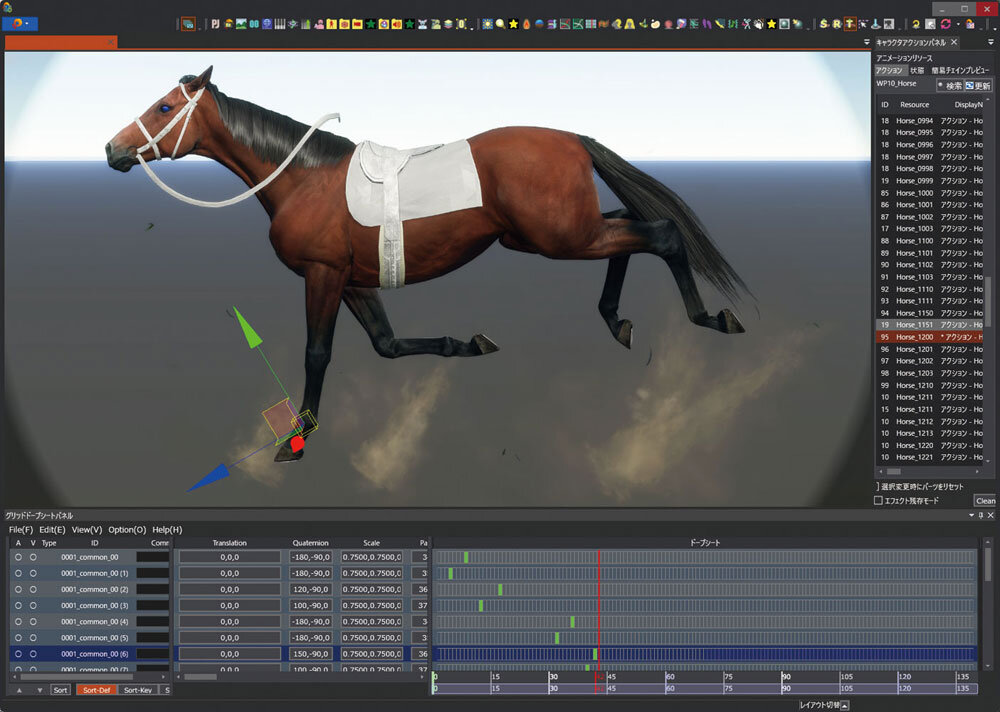This screenshot has width=1000, height=712.
Task: Click Quaternion field of 0001_common_00 (2) row
Action: coord(311,589)
